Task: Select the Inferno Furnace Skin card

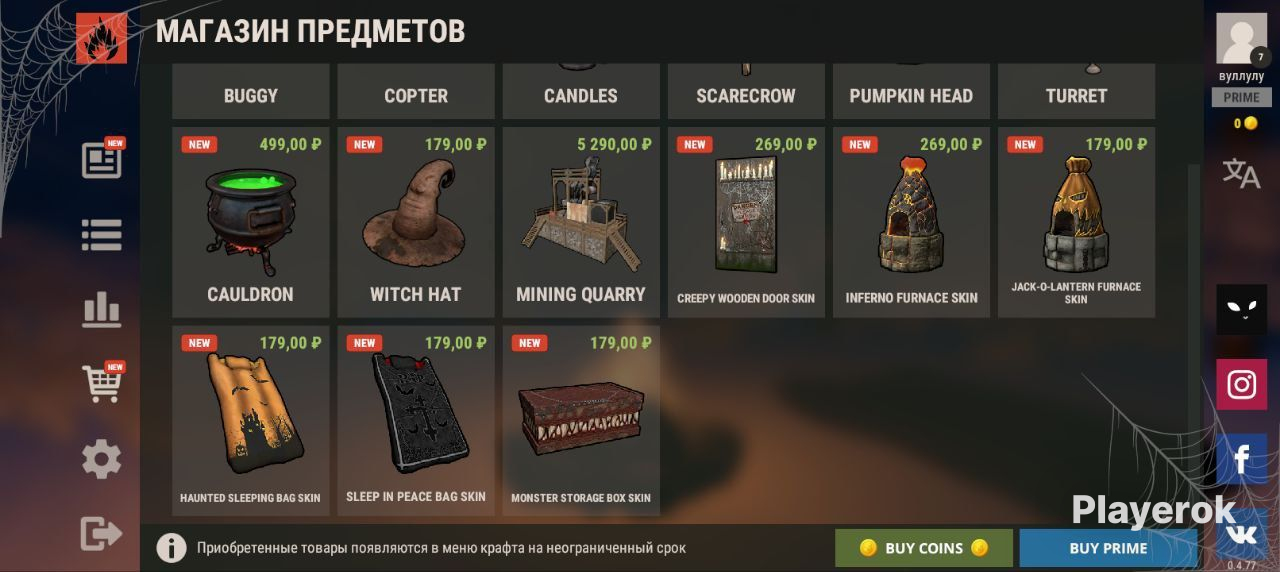Action: point(911,222)
